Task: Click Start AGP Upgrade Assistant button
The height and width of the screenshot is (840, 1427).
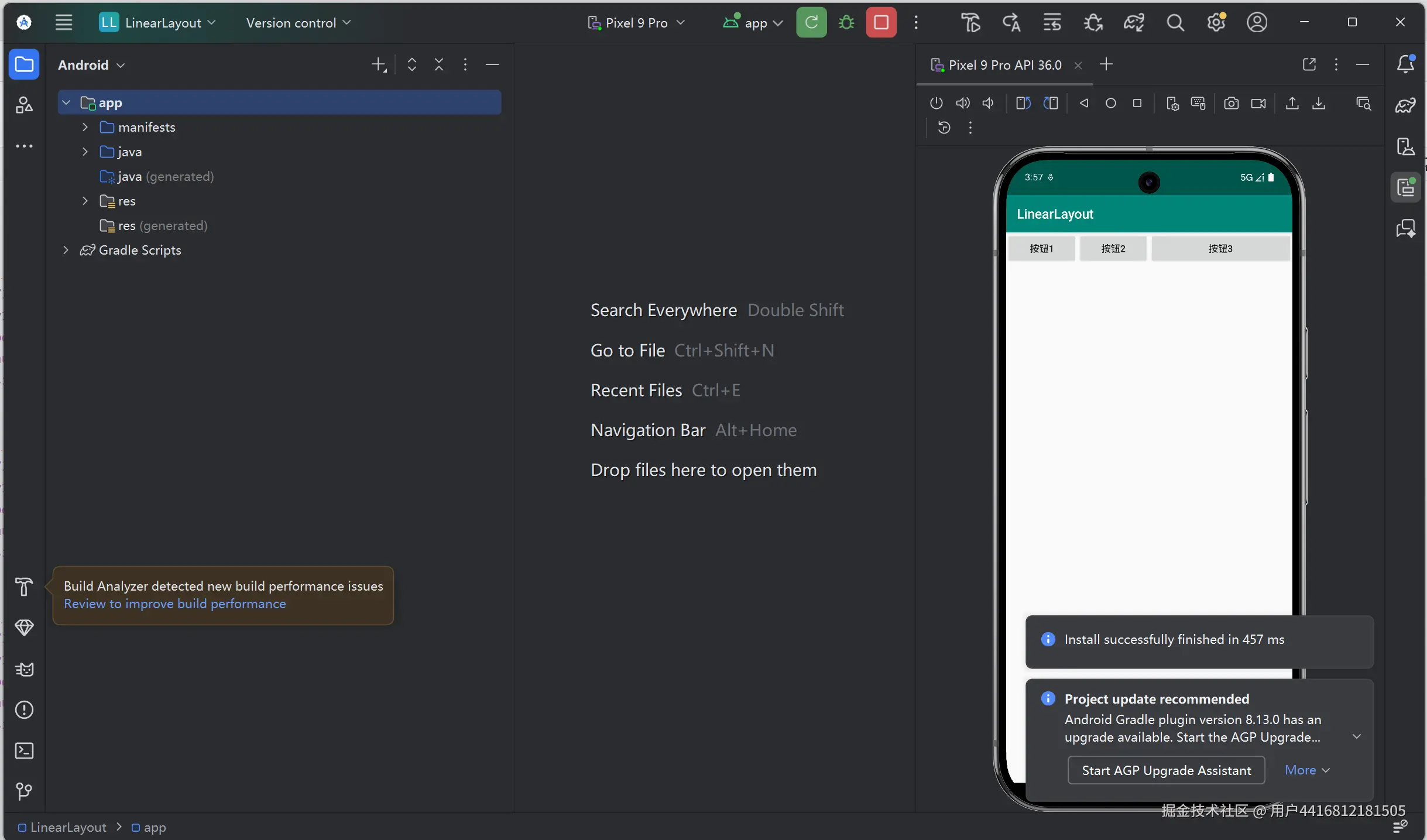Action: point(1166,770)
